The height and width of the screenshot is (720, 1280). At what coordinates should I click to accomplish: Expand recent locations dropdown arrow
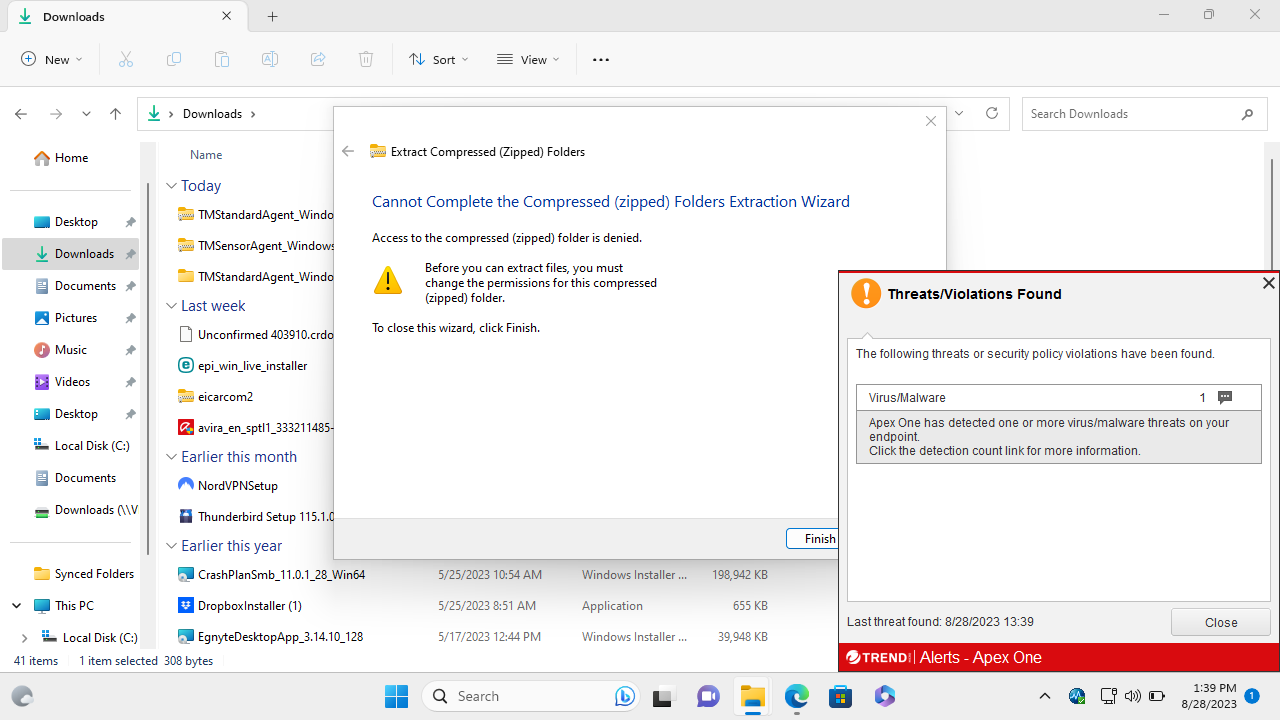coord(86,114)
